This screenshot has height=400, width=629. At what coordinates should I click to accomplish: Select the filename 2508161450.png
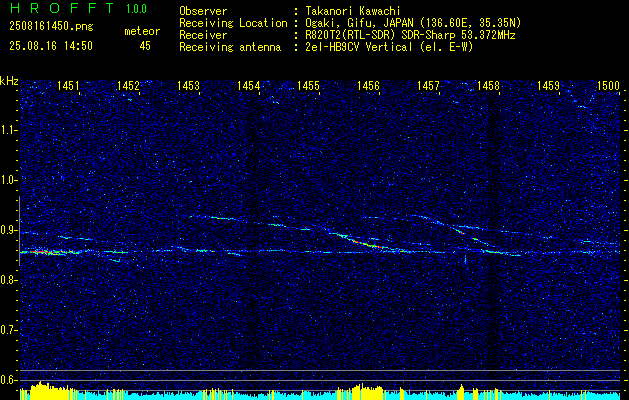pyautogui.click(x=51, y=27)
